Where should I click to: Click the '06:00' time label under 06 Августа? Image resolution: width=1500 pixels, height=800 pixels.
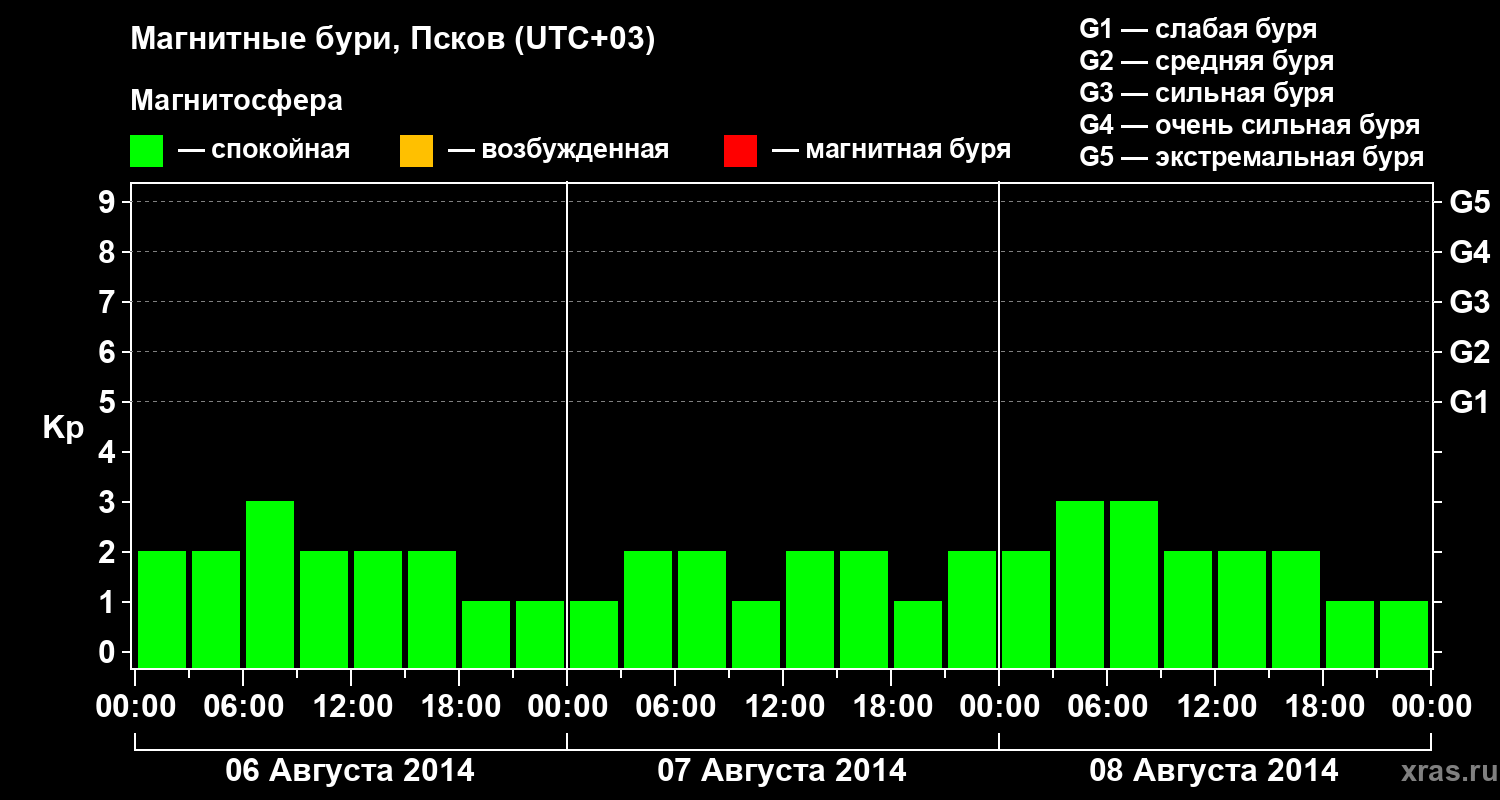click(243, 707)
